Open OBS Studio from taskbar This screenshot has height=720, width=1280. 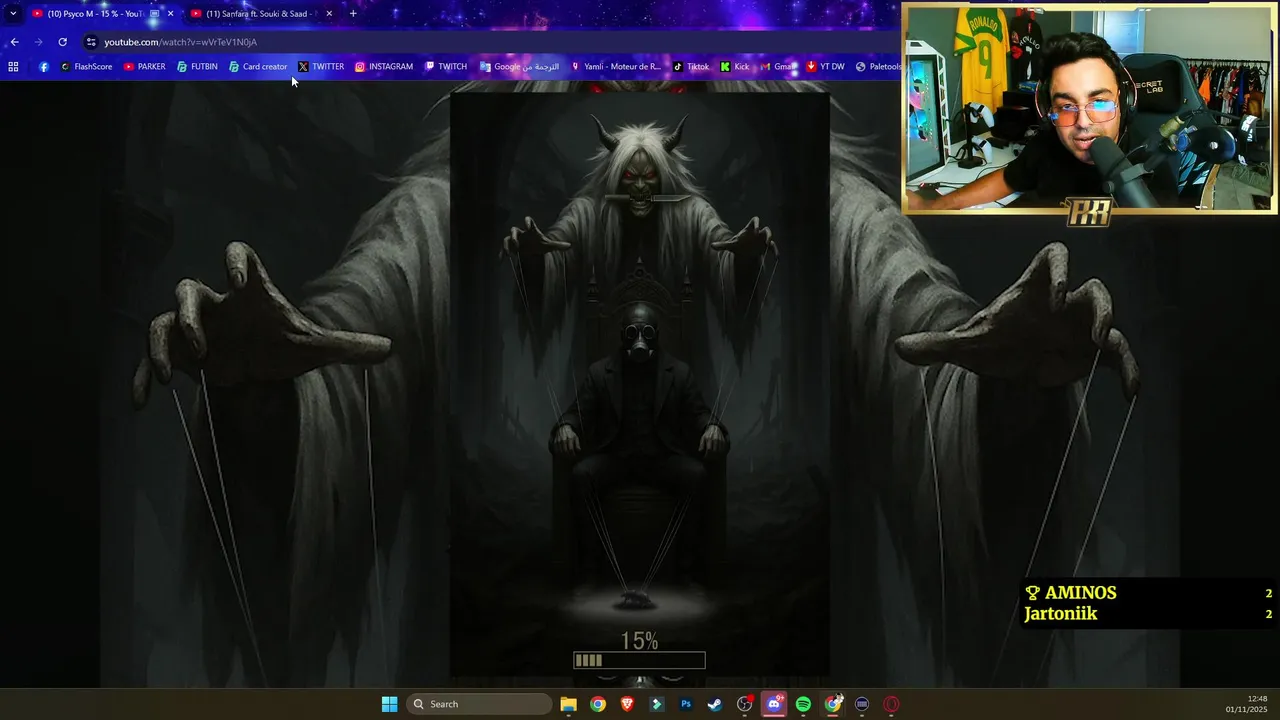pos(745,704)
